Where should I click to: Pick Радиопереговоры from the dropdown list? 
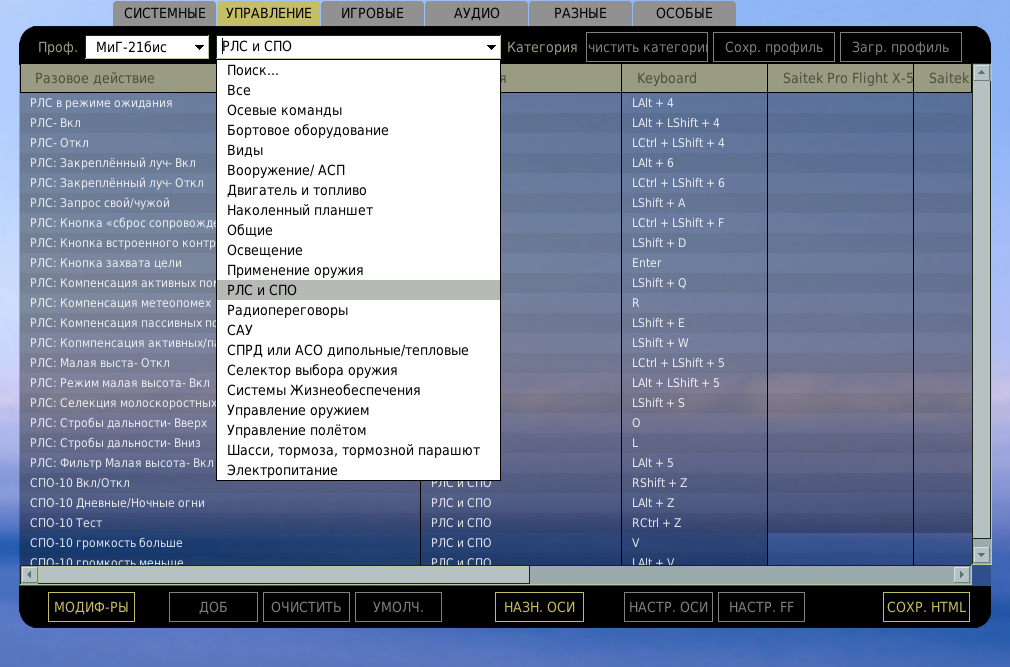pos(288,311)
